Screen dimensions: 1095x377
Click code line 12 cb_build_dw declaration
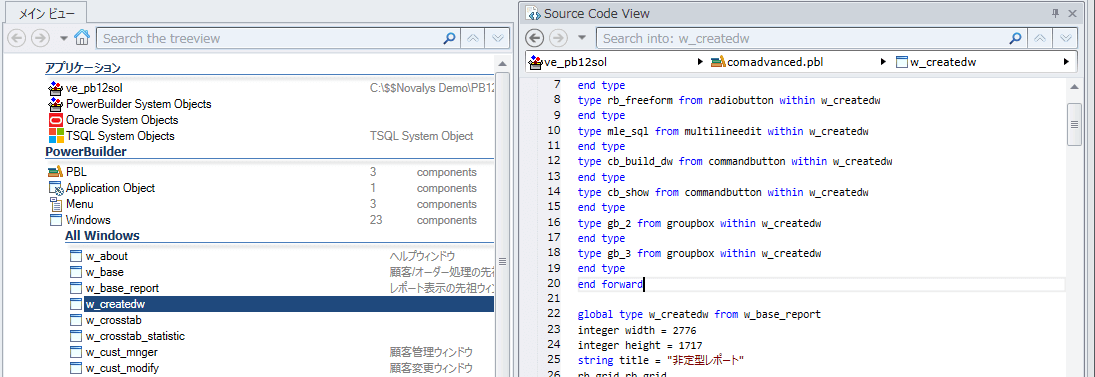tap(735, 161)
